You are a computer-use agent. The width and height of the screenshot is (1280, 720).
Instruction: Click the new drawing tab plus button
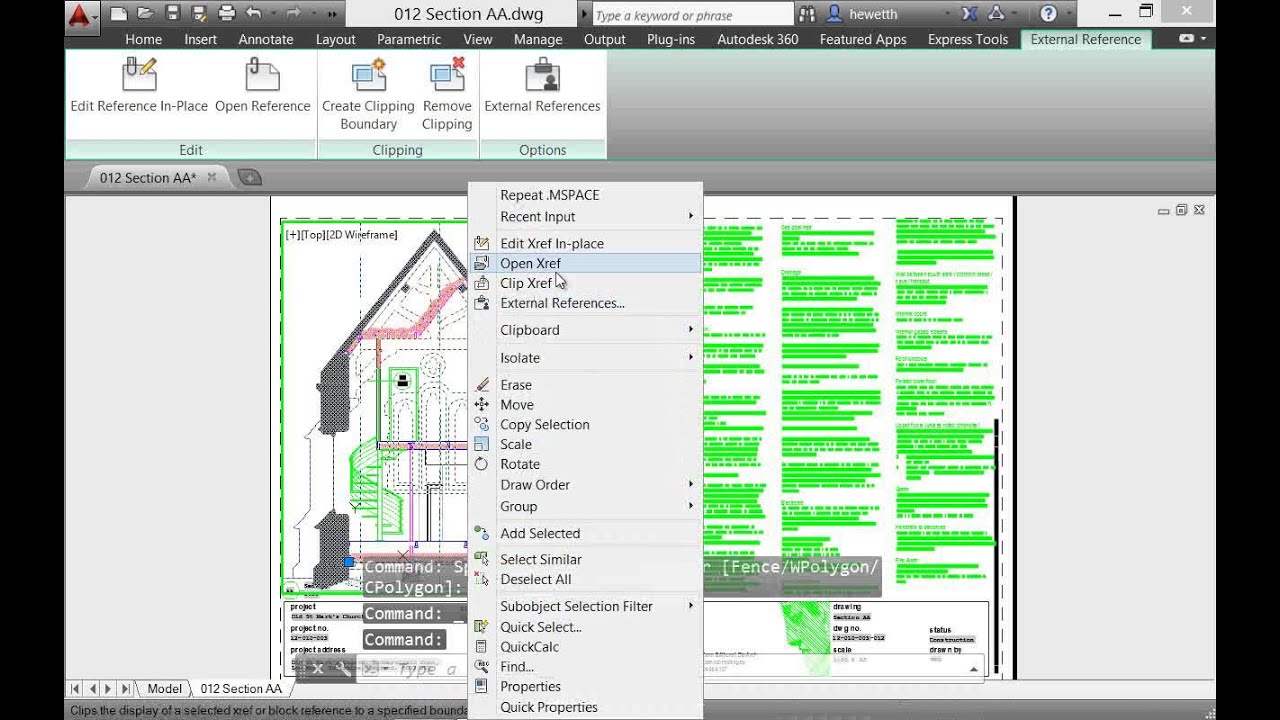coord(250,178)
